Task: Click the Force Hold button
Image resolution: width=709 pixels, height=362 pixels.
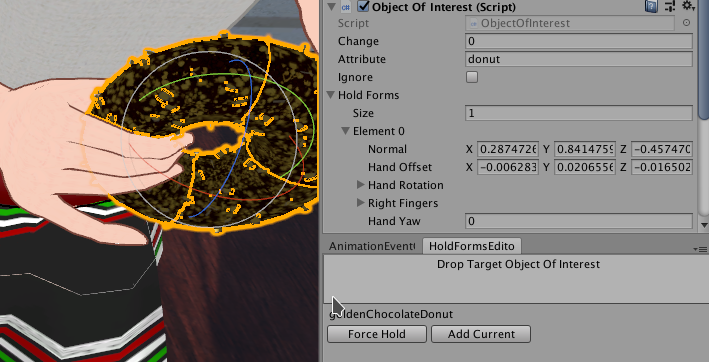Action: 377,334
